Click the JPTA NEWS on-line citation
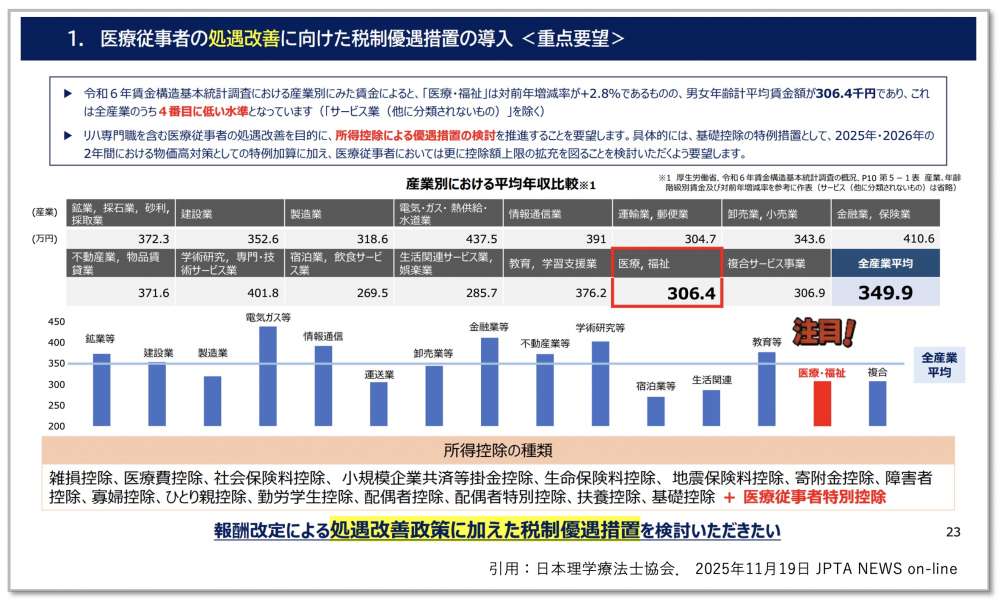Image resolution: width=1000 pixels, height=601 pixels. [x=723, y=568]
